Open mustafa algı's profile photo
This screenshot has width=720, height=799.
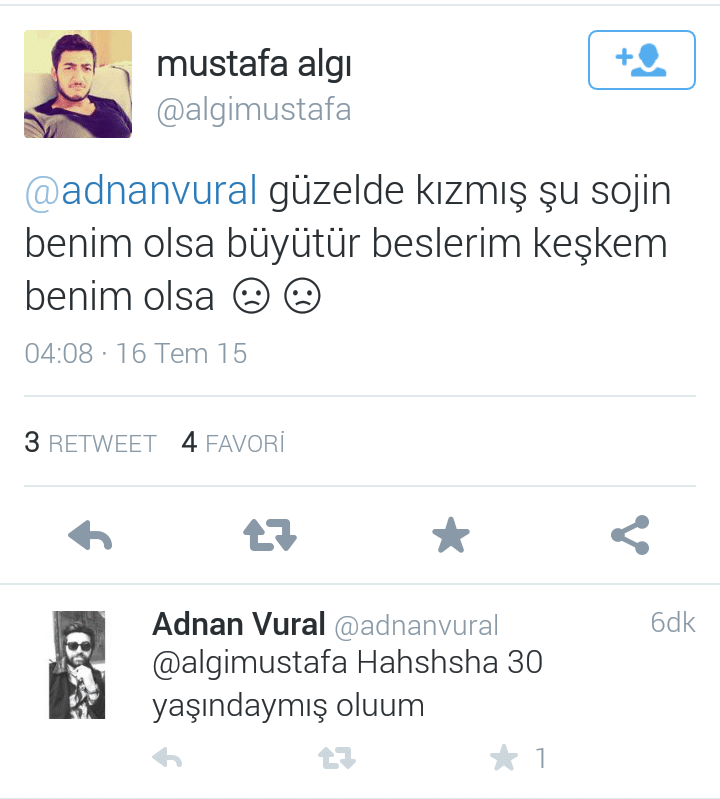tap(78, 84)
